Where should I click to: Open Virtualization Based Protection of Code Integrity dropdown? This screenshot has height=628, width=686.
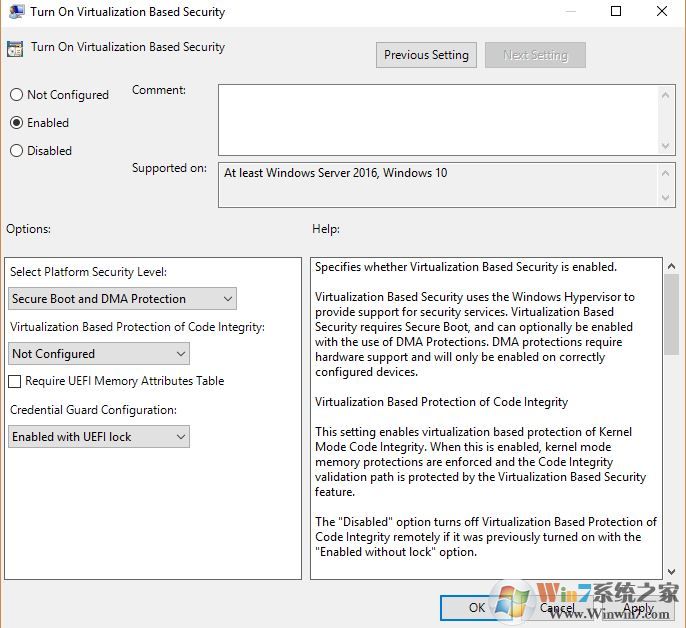tap(99, 354)
